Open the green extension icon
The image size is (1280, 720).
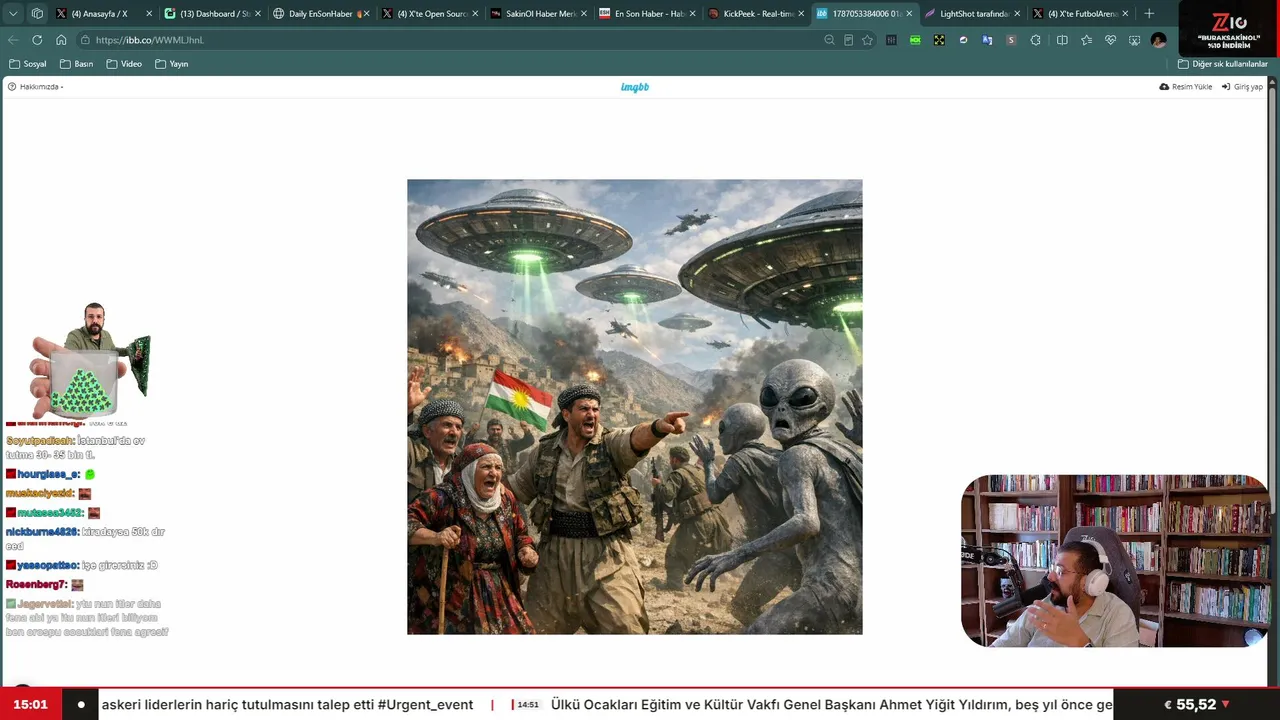click(x=915, y=40)
